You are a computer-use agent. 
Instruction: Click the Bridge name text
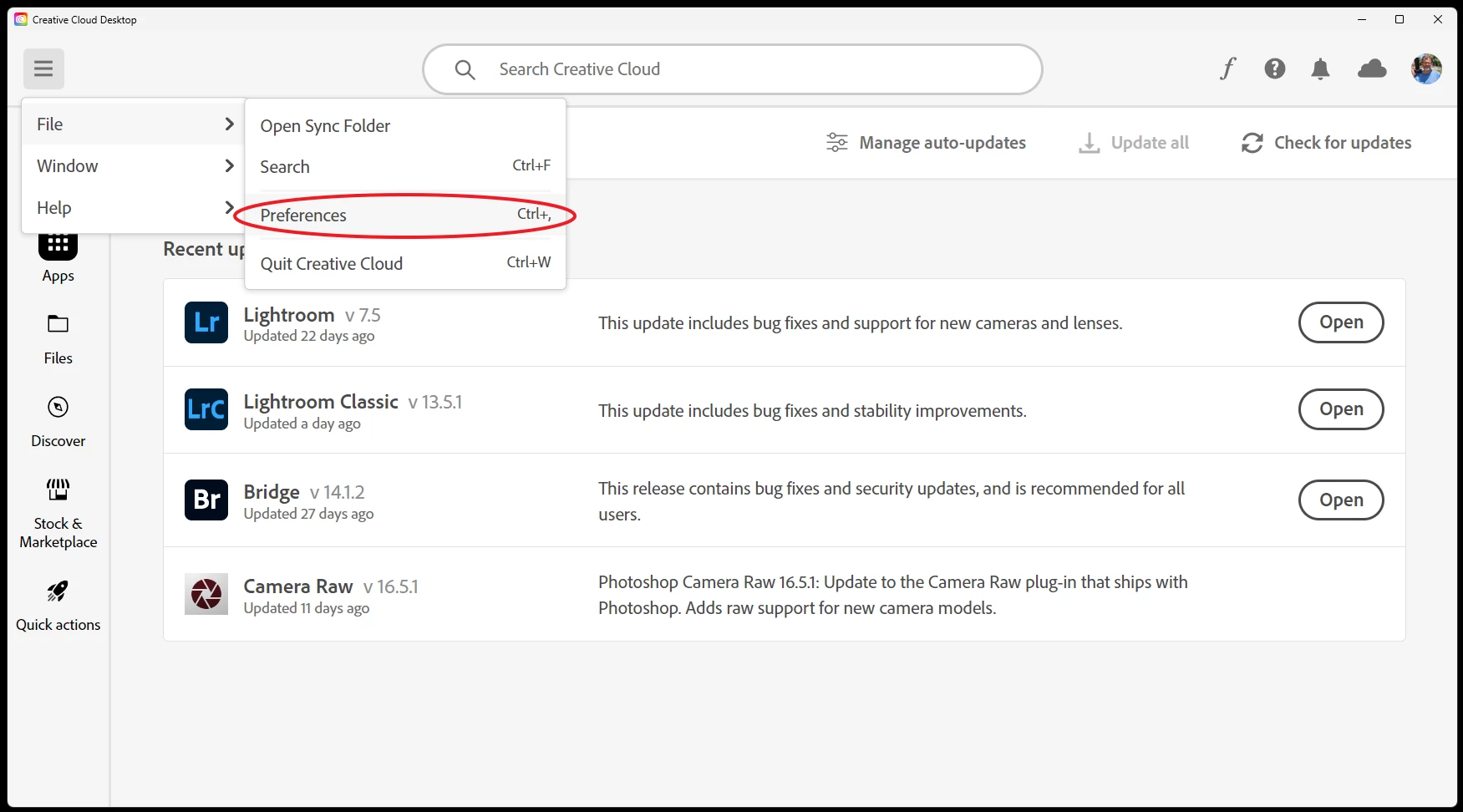tap(272, 492)
